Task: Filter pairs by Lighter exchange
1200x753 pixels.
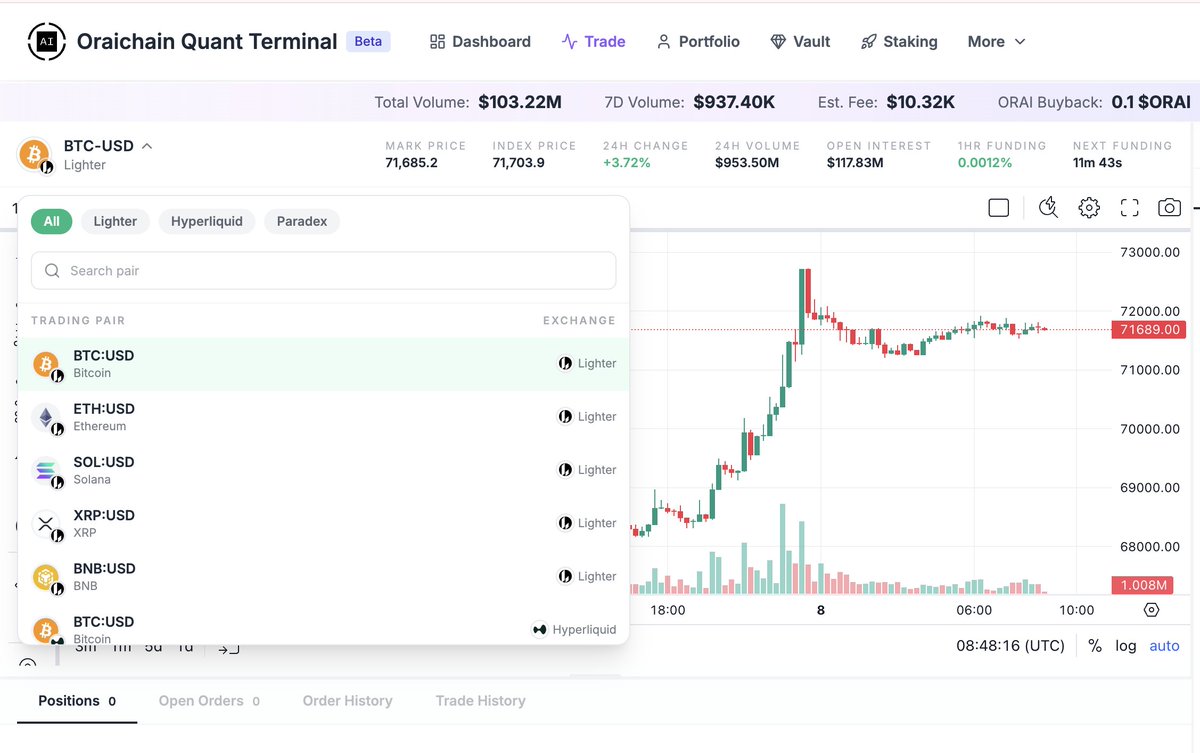Action: point(115,221)
